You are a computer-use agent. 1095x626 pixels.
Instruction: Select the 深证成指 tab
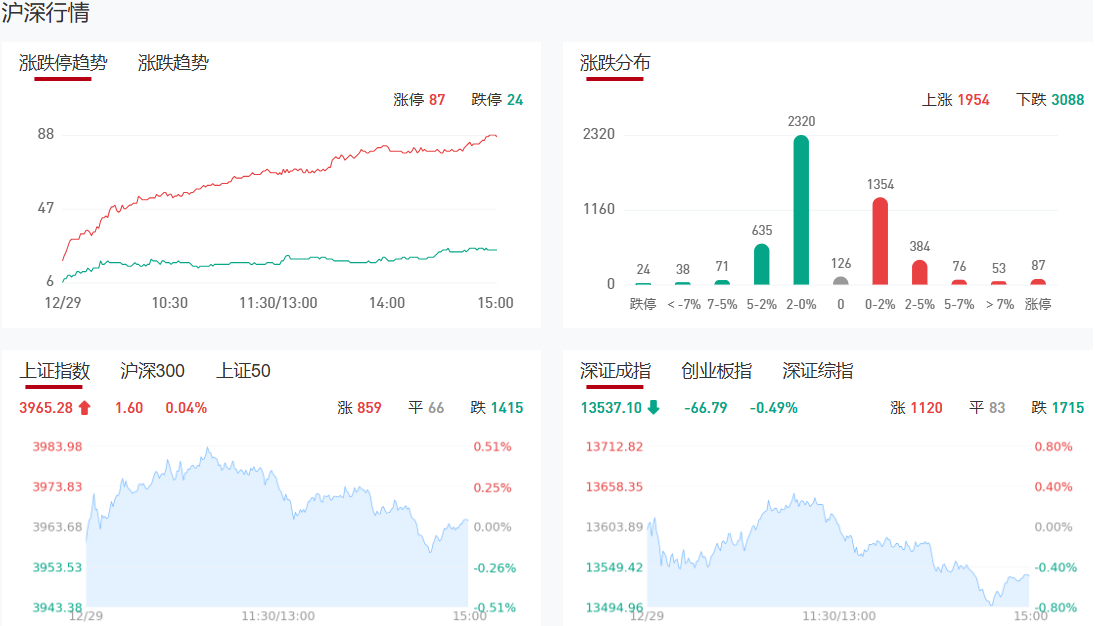[615, 371]
